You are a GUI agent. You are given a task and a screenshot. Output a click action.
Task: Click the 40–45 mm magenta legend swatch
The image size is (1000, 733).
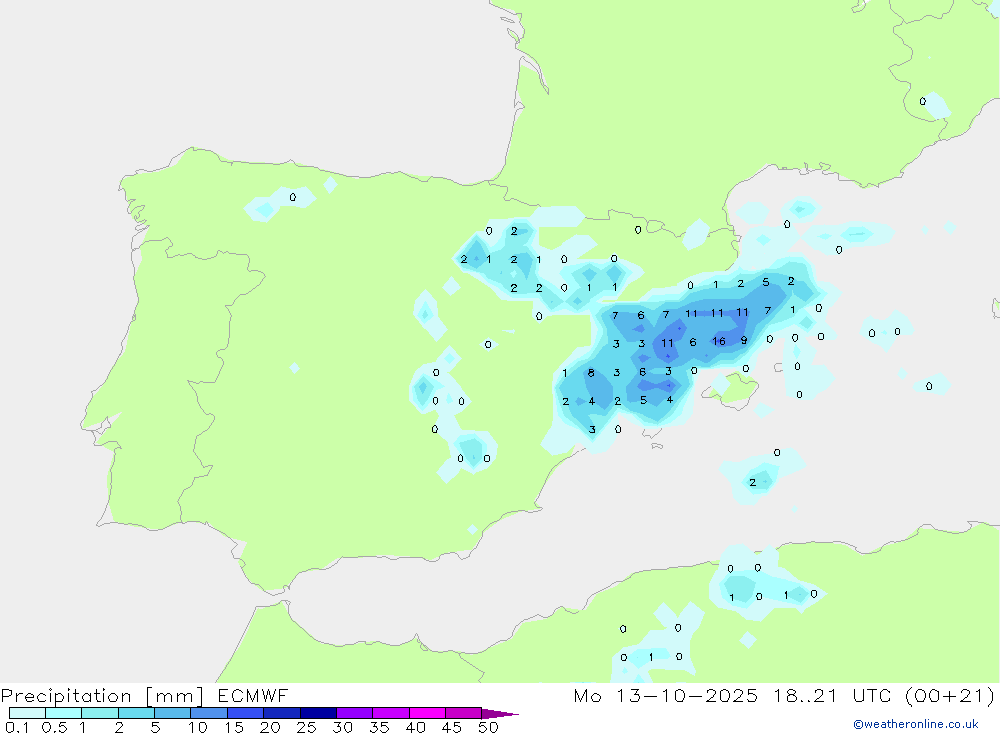click(427, 713)
